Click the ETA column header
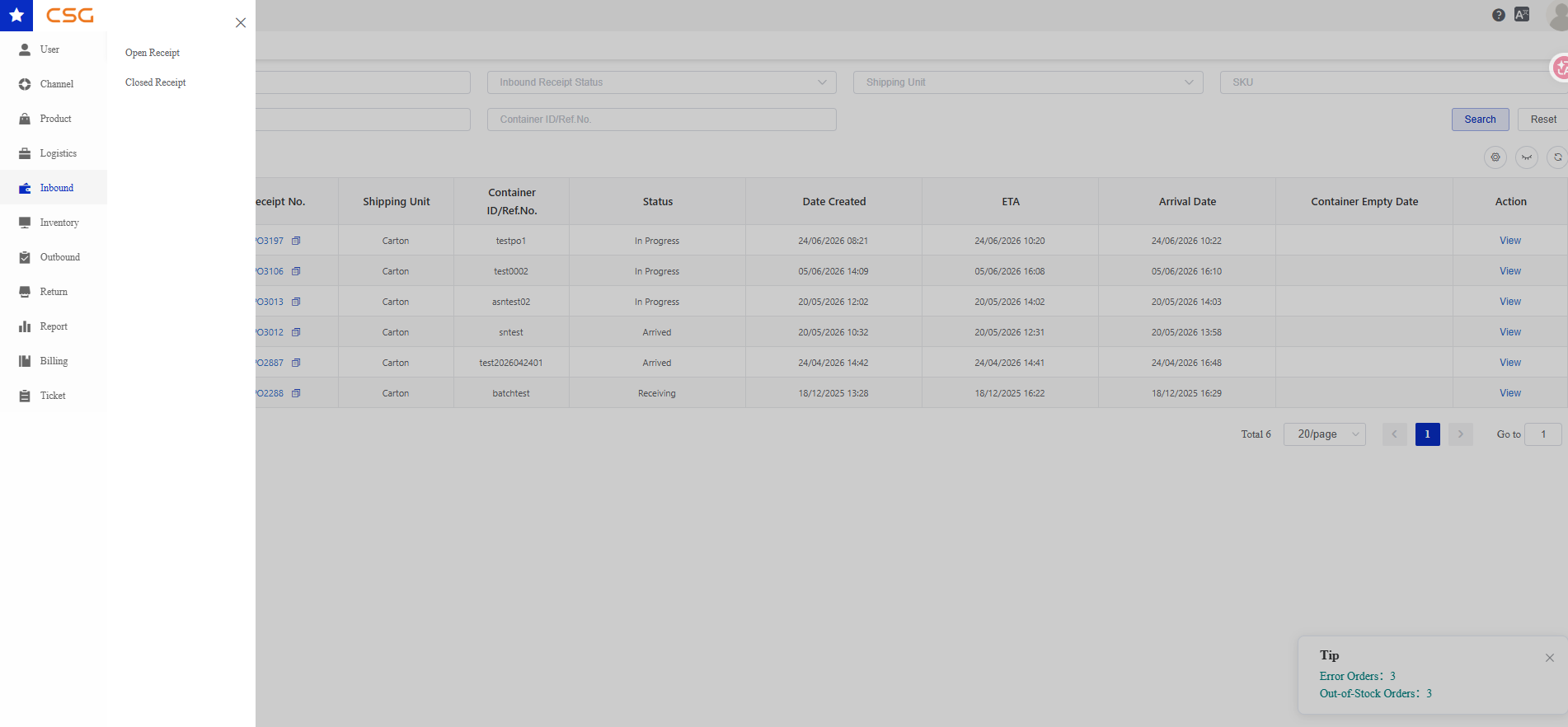Screen dimensions: 1568x727 1011,202
